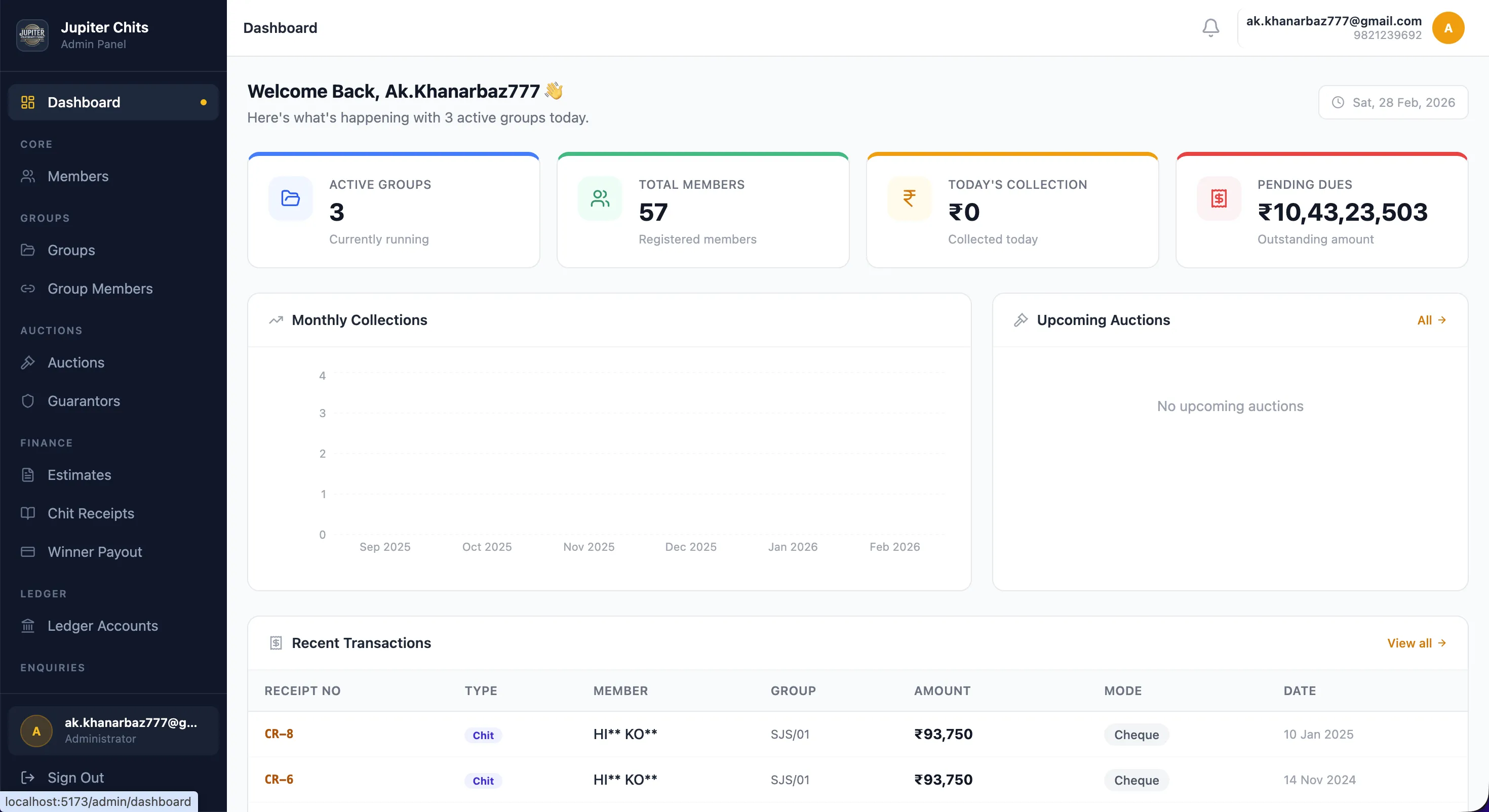The width and height of the screenshot is (1489, 812).
Task: Open receipt CR-8 details
Action: click(279, 734)
